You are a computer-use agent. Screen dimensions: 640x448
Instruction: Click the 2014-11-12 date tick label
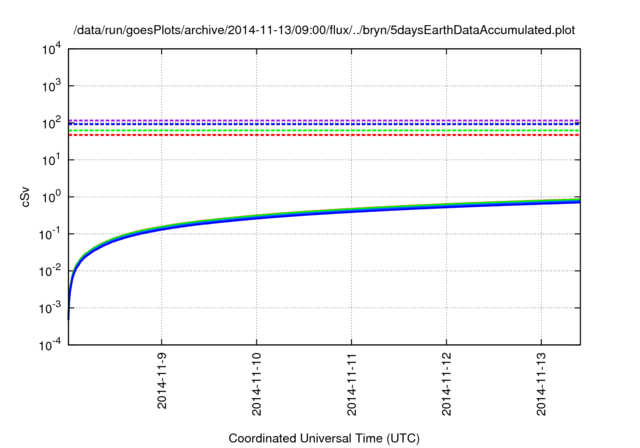(x=447, y=384)
